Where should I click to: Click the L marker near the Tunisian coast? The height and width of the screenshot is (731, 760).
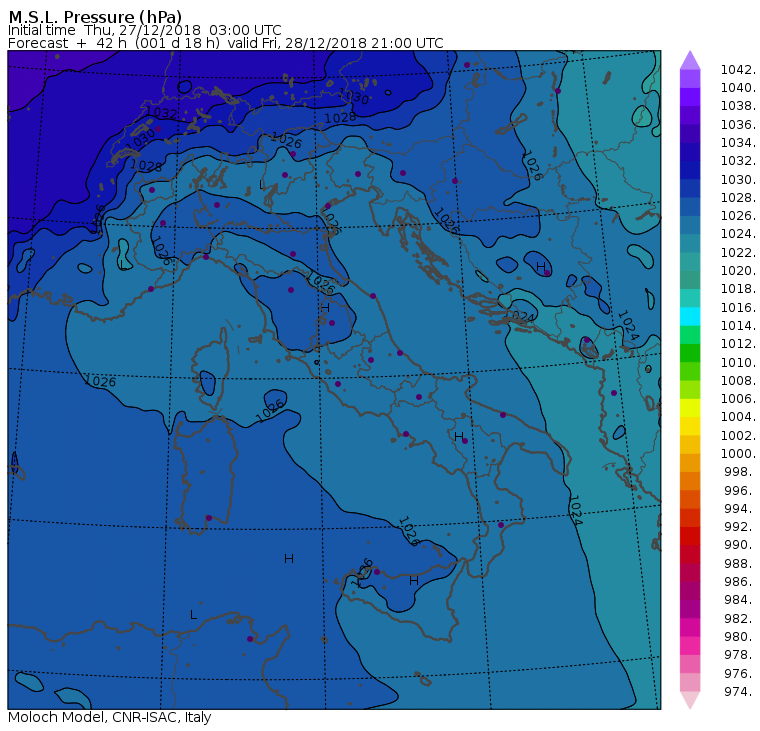click(x=193, y=615)
